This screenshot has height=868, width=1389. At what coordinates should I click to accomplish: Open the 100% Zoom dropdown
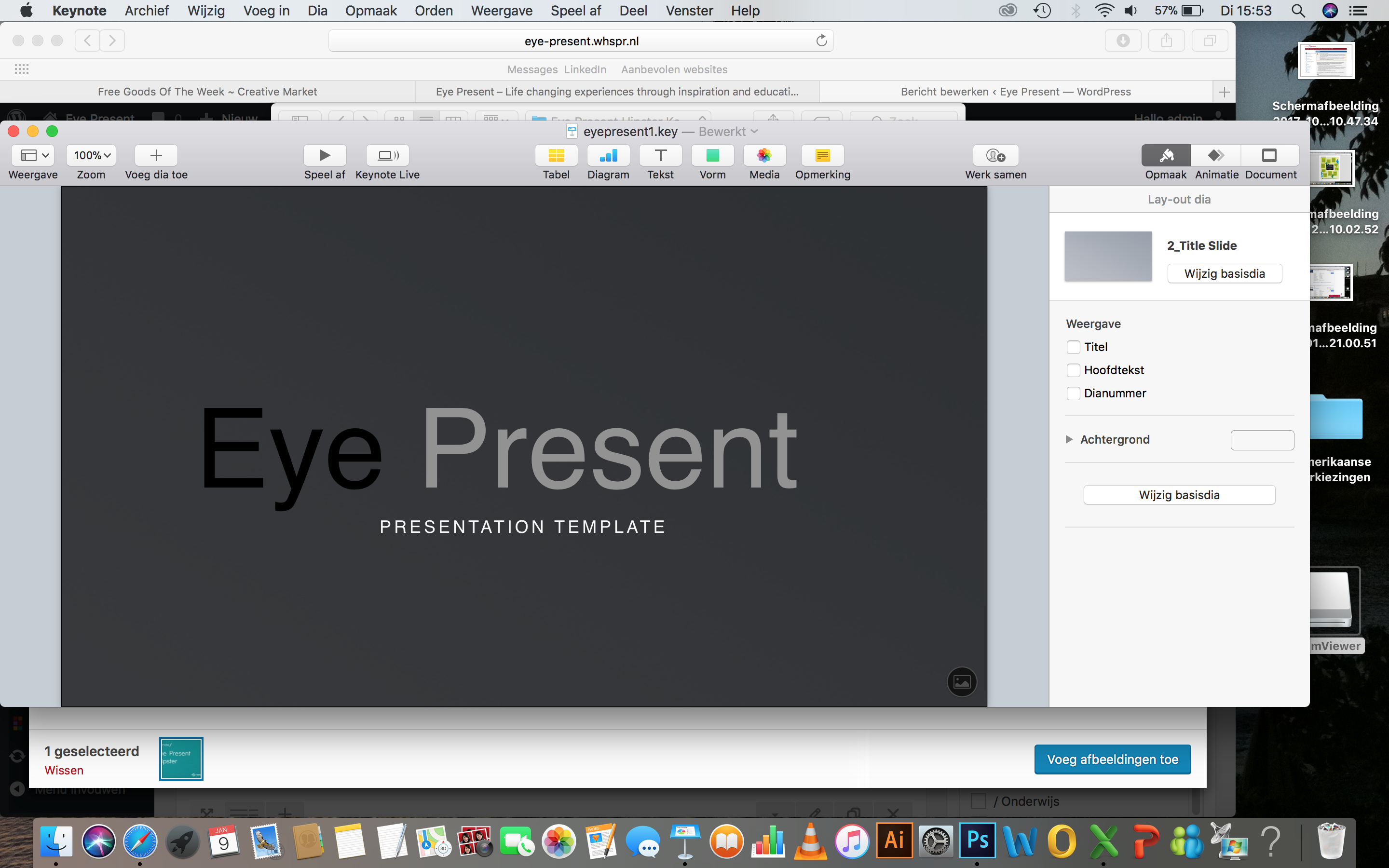point(91,155)
